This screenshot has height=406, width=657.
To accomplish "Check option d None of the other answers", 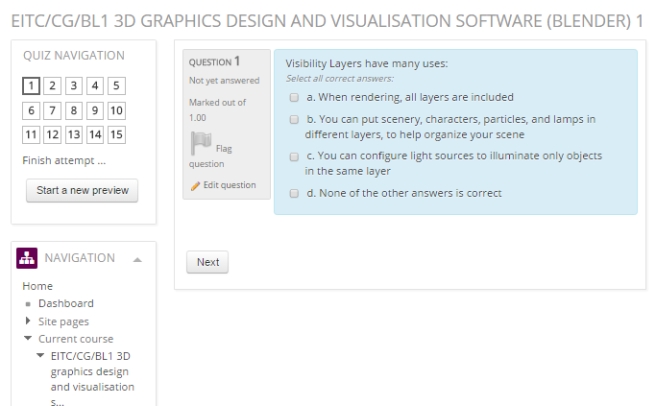I will coord(294,192).
